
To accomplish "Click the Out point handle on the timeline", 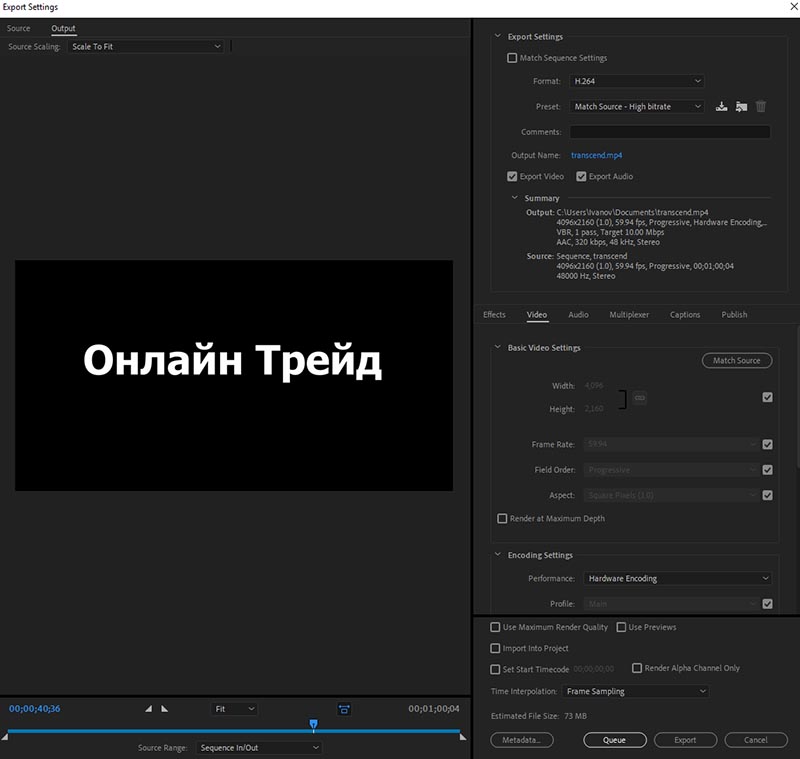I will click(x=463, y=737).
